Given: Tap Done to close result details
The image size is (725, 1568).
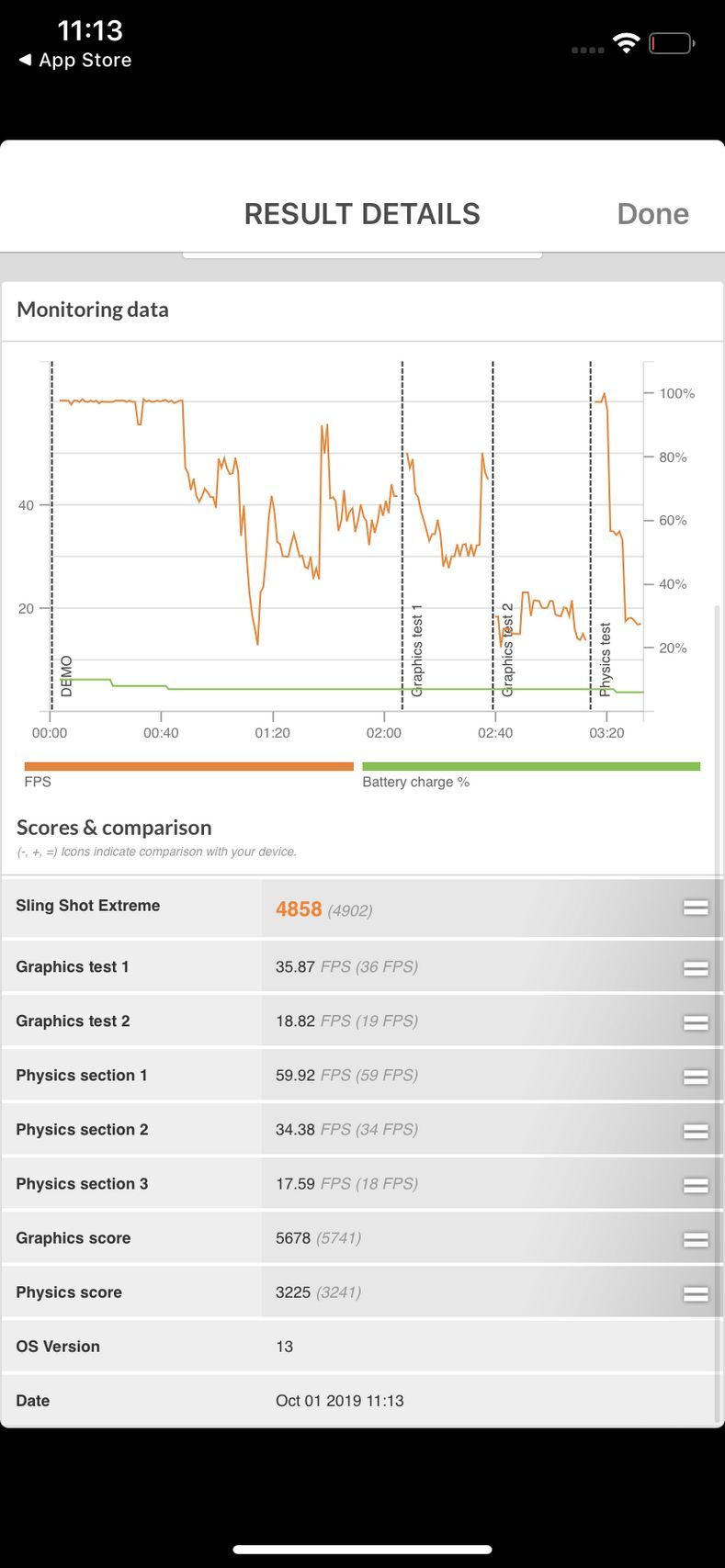Looking at the screenshot, I should (652, 214).
